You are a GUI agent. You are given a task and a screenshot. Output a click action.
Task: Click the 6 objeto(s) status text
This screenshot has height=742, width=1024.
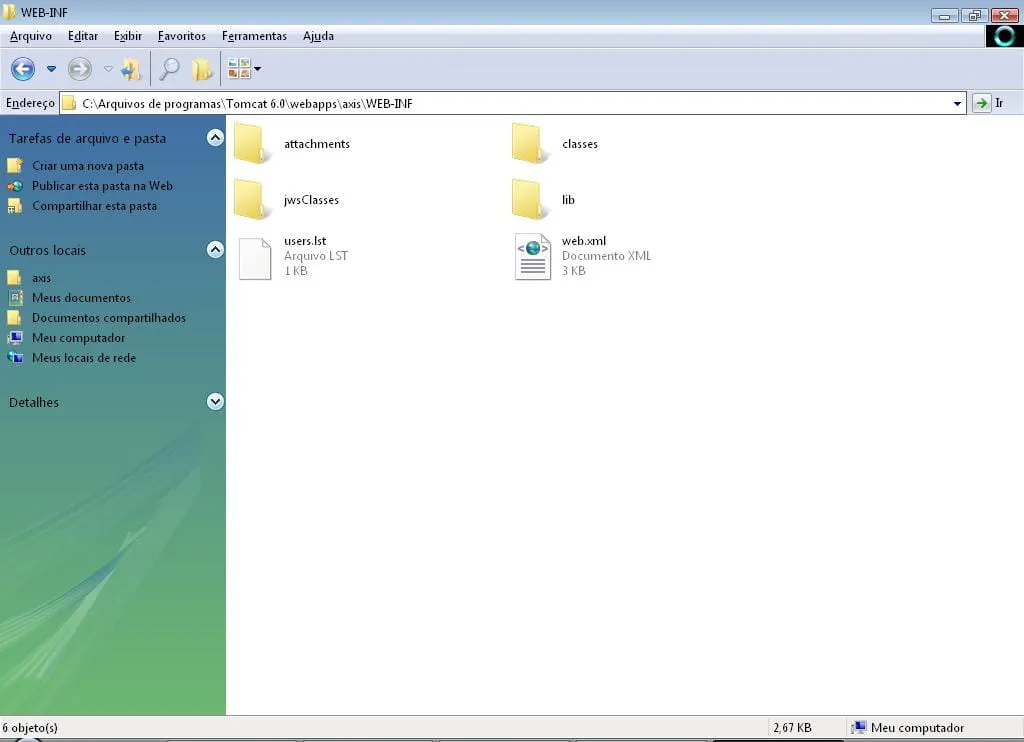pyautogui.click(x=30, y=728)
